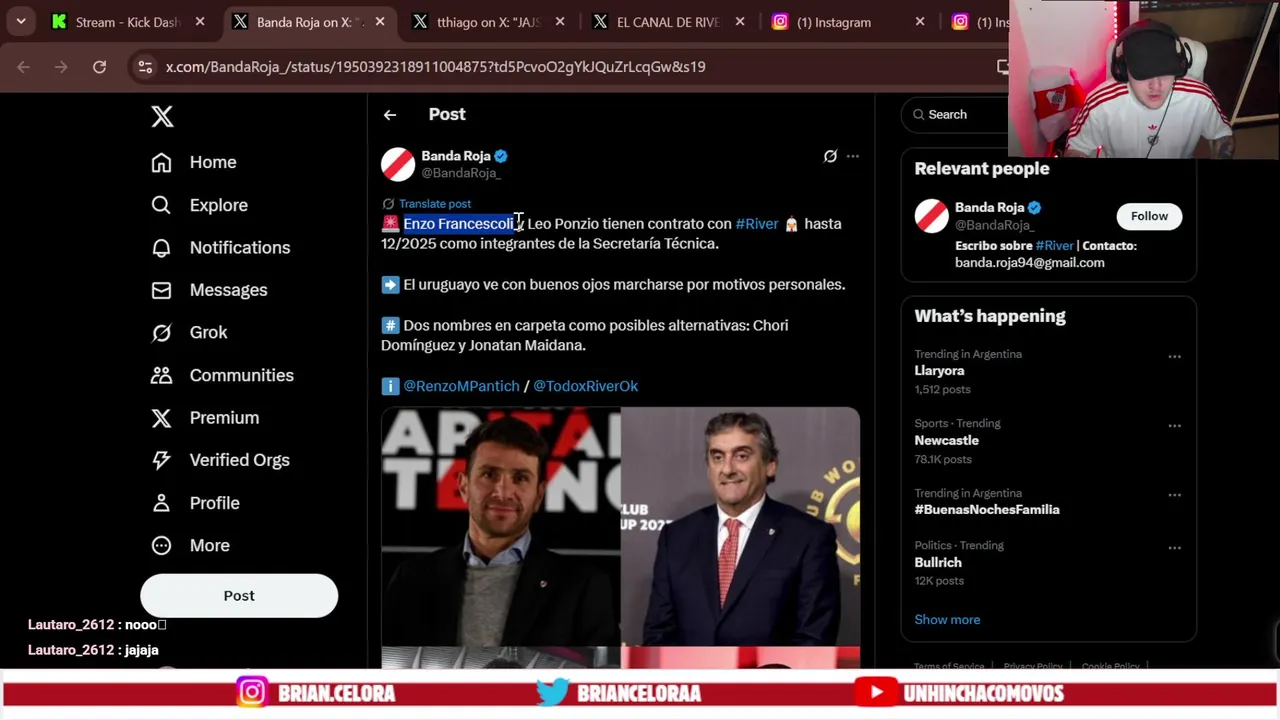
Task: Close the Banda Roja on X tab
Action: point(380,22)
